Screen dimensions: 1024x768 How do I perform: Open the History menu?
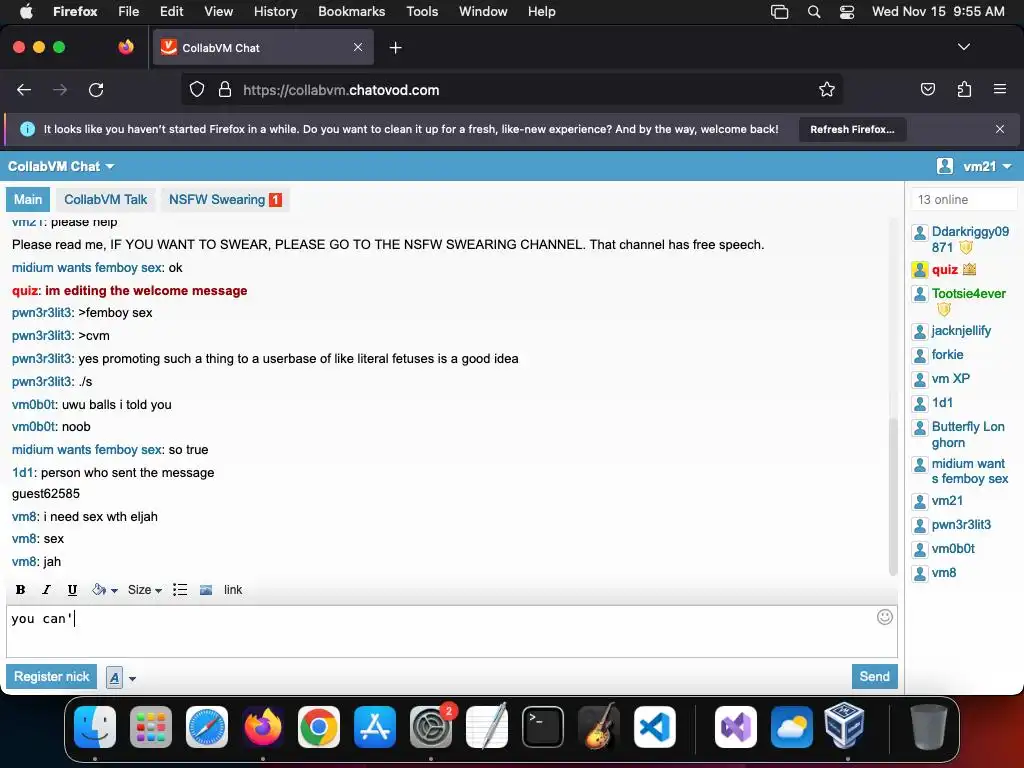tap(275, 11)
